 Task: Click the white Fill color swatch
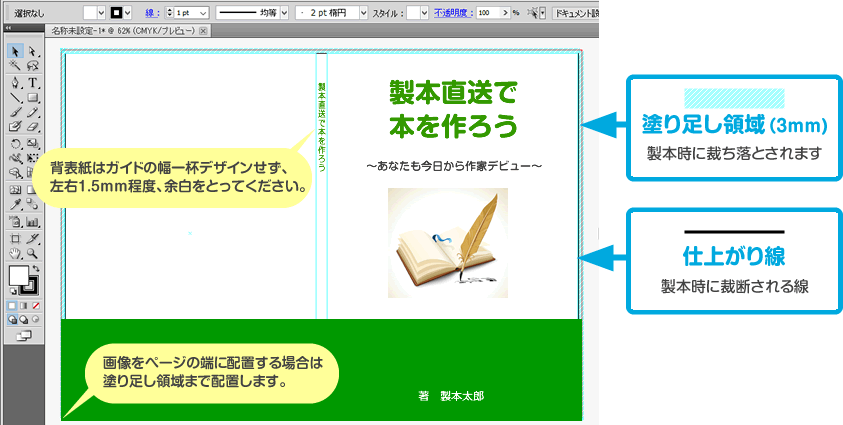(x=18, y=276)
